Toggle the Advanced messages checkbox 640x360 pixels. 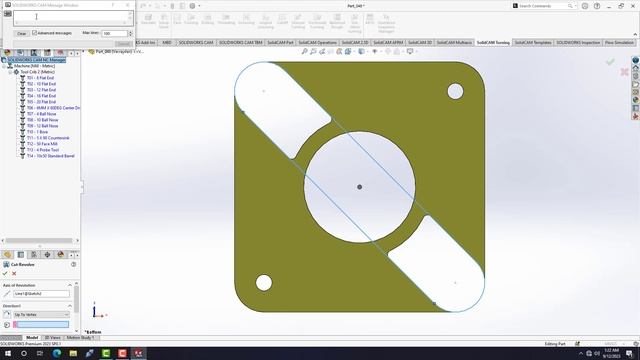coord(35,33)
